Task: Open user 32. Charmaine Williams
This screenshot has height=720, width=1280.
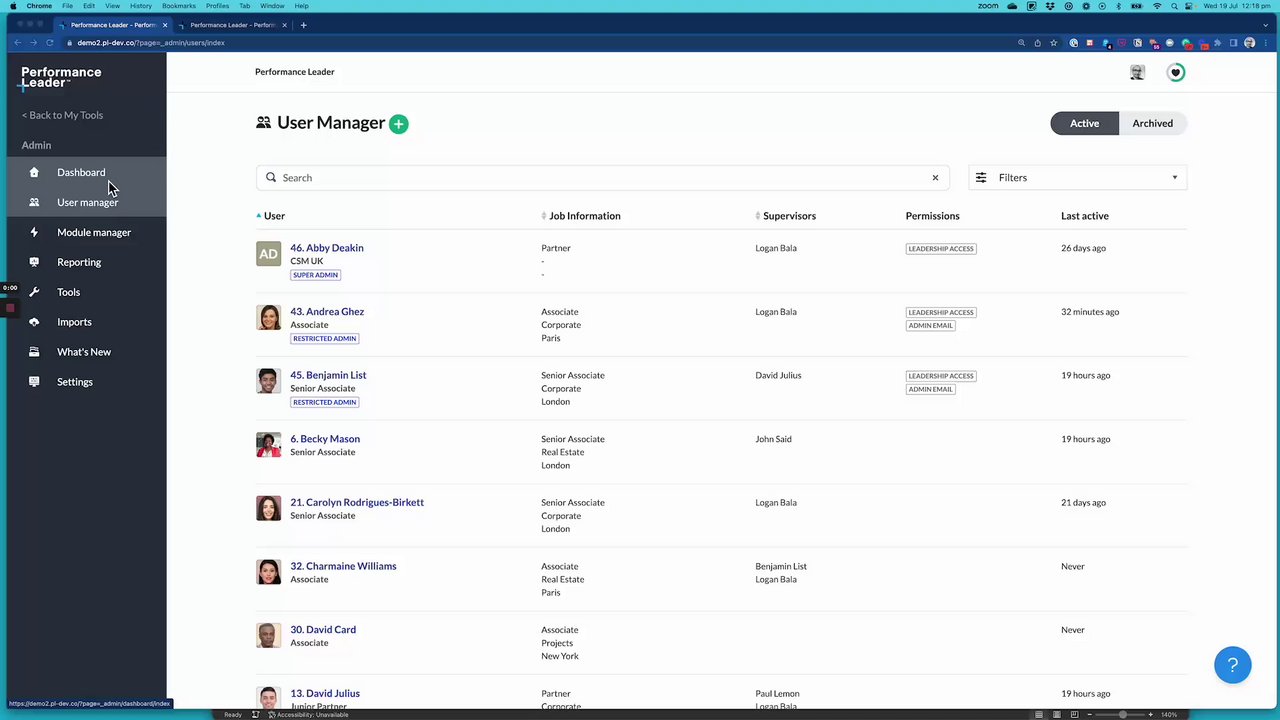Action: point(343,566)
